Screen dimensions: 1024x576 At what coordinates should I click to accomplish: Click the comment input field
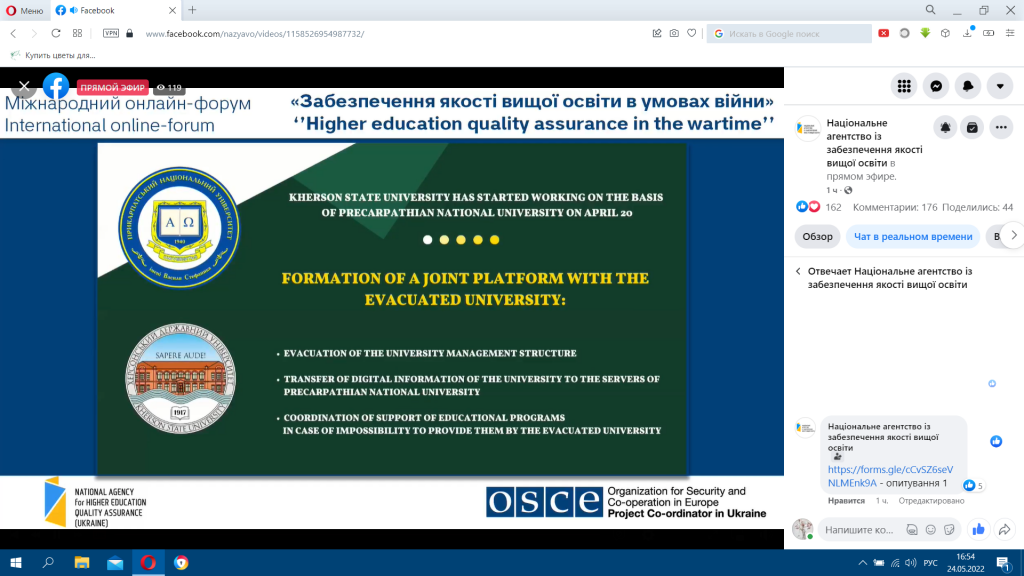pos(859,530)
